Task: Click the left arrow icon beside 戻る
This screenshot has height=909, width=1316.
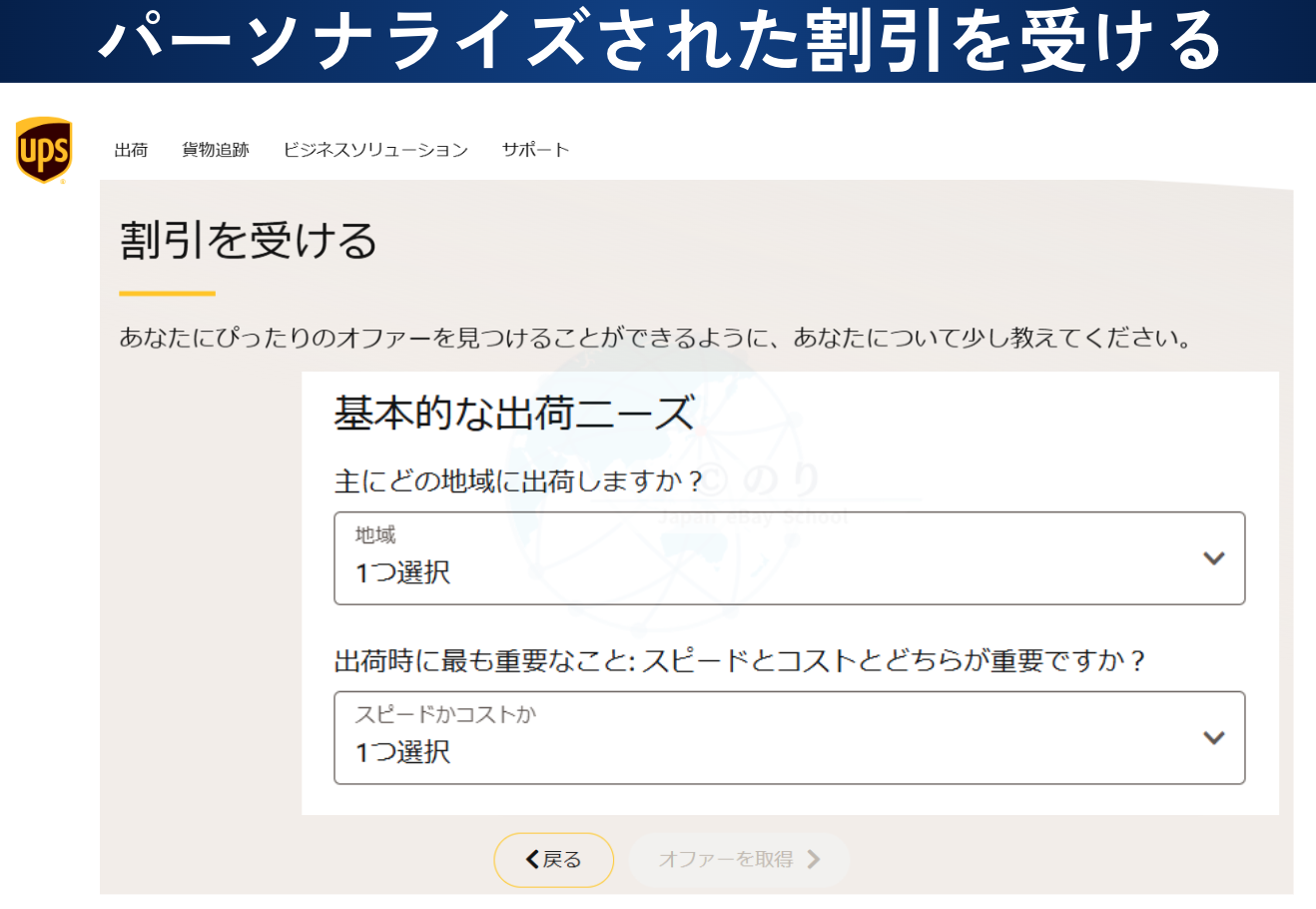Action: pyautogui.click(x=532, y=859)
